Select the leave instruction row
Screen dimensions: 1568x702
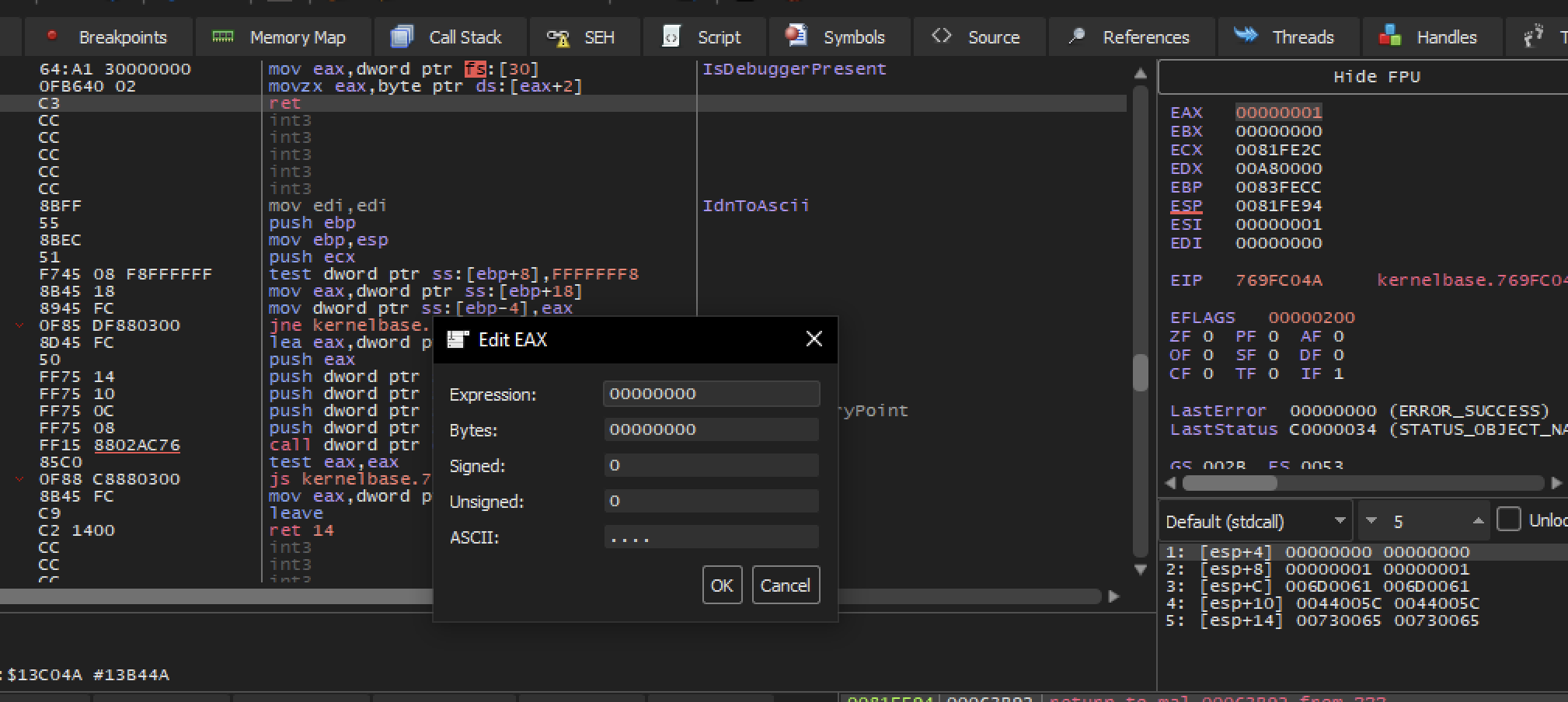pyautogui.click(x=296, y=513)
